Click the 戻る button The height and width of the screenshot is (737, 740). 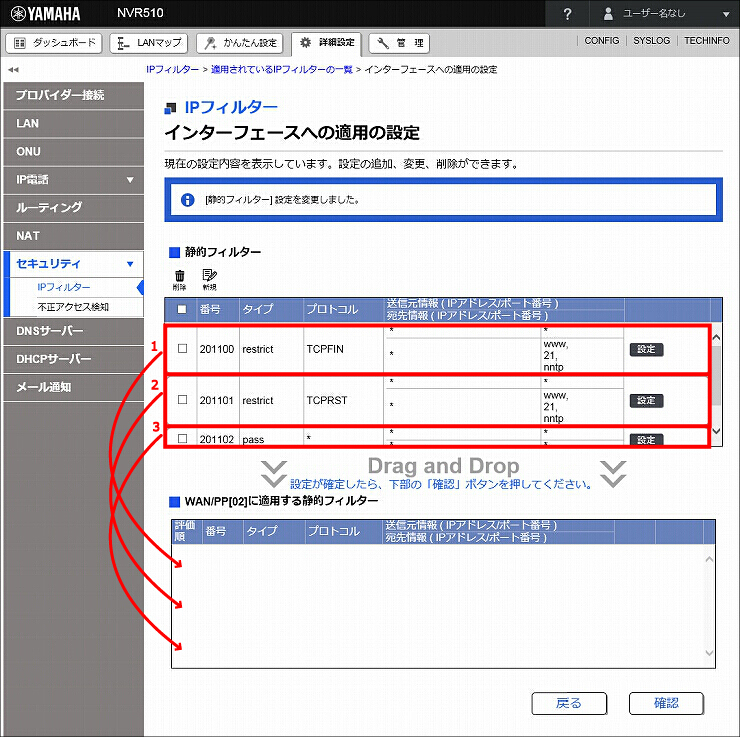[569, 704]
